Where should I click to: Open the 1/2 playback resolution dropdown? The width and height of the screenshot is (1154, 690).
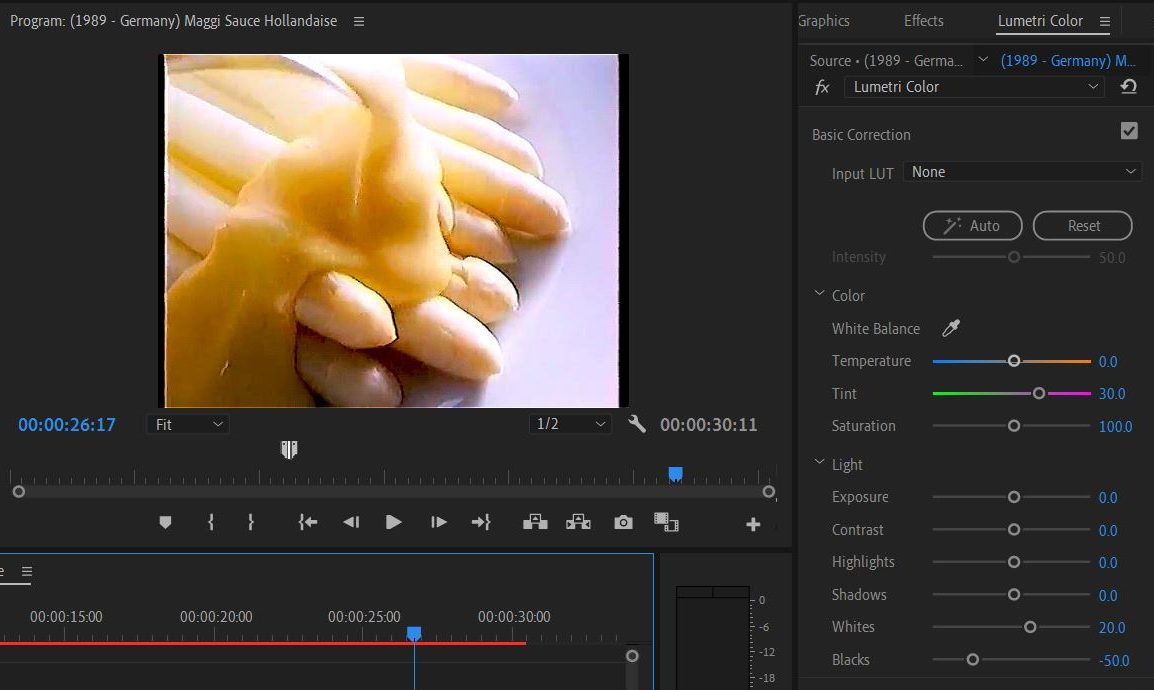click(570, 424)
